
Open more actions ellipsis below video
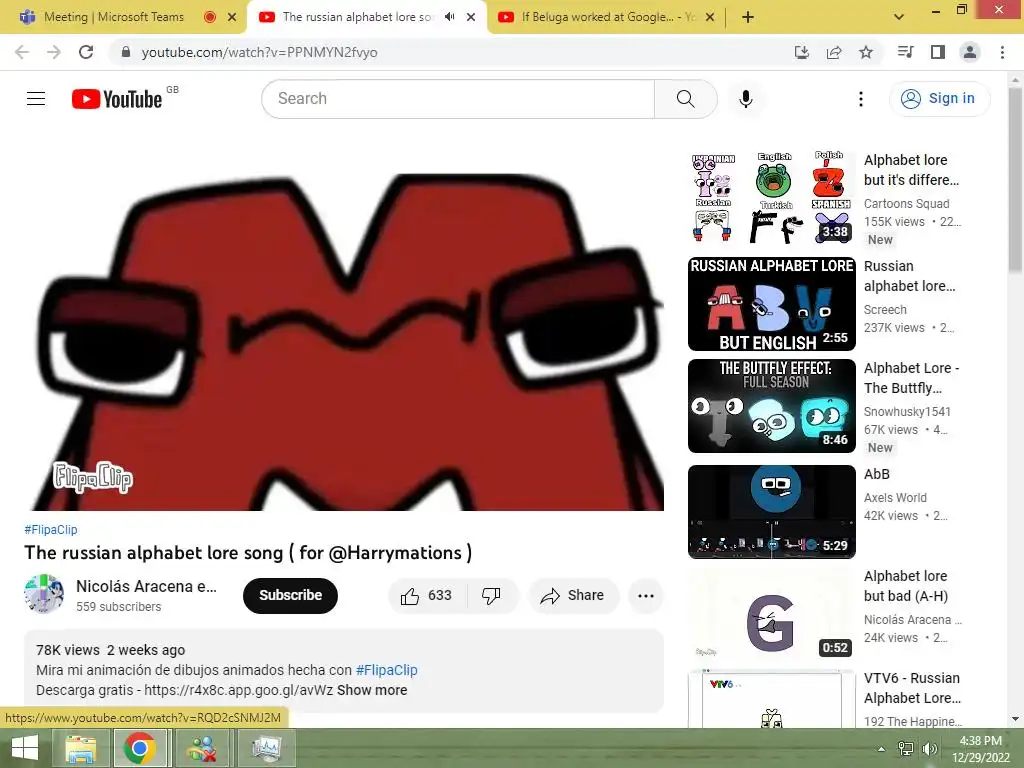point(645,596)
